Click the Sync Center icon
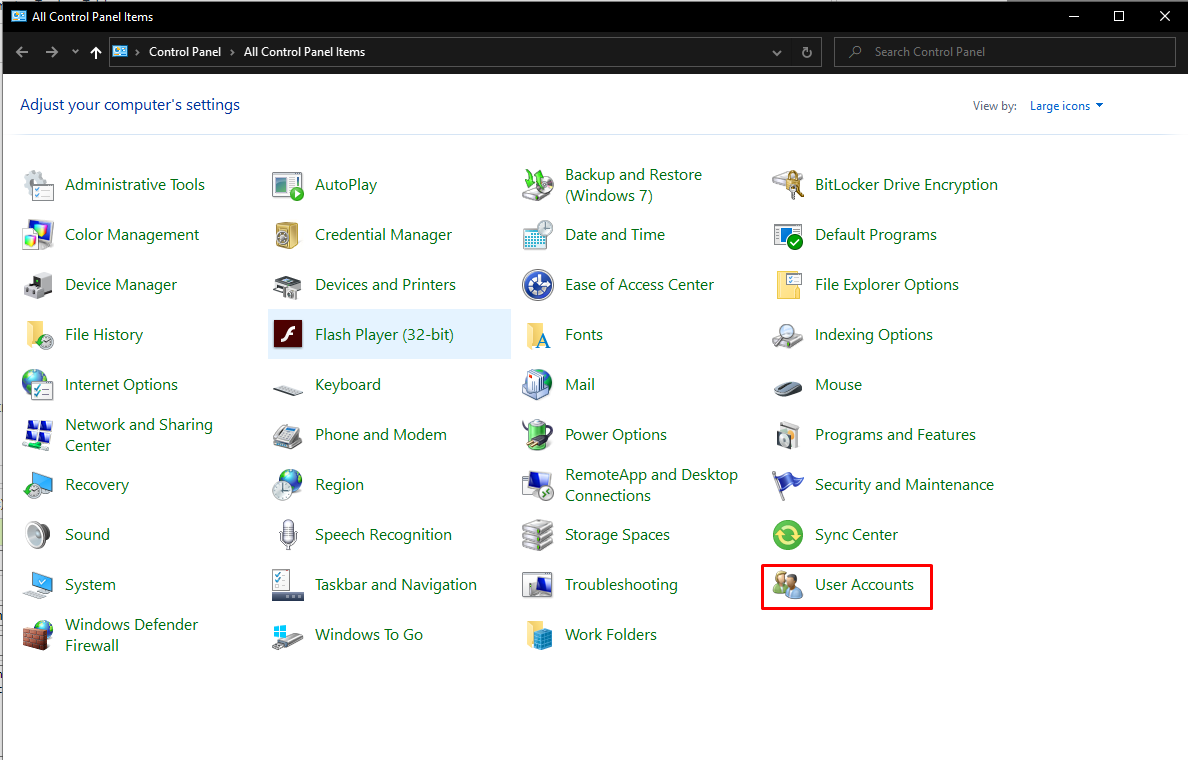1188x760 pixels. point(788,535)
